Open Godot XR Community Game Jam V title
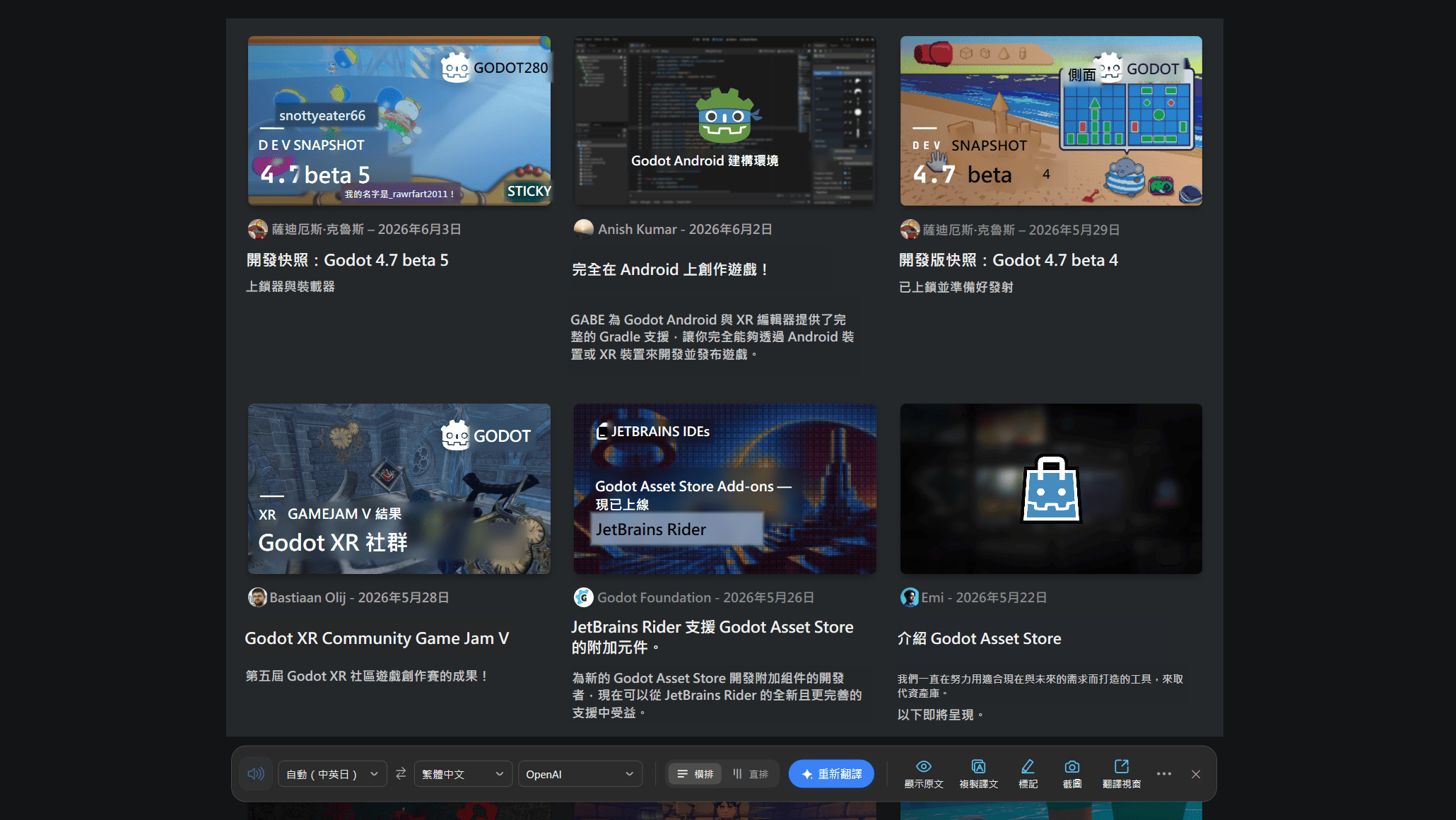The height and width of the screenshot is (820, 1456). (377, 638)
